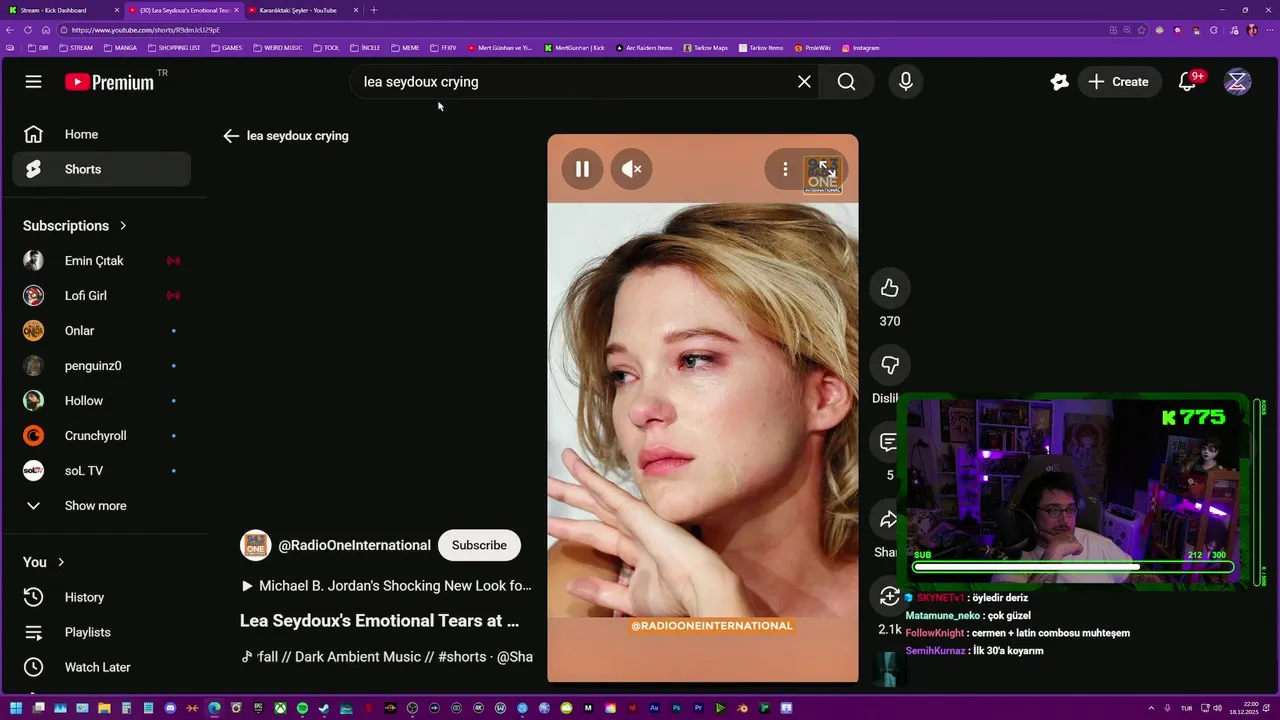Open Crunchyroll subscription channel
The width and height of the screenshot is (1280, 720).
(x=101, y=436)
